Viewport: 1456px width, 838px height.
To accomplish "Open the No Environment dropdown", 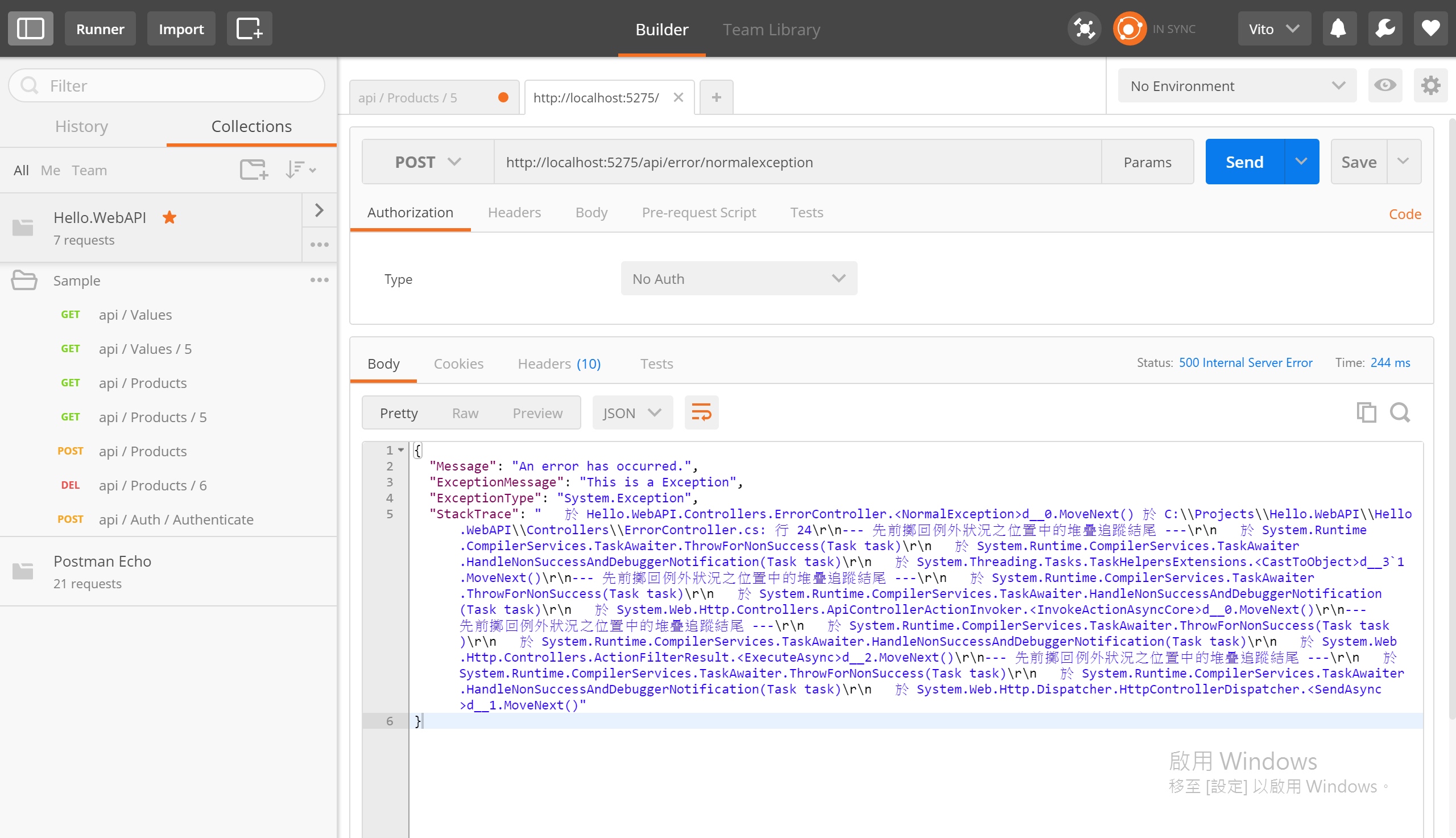I will click(1237, 86).
